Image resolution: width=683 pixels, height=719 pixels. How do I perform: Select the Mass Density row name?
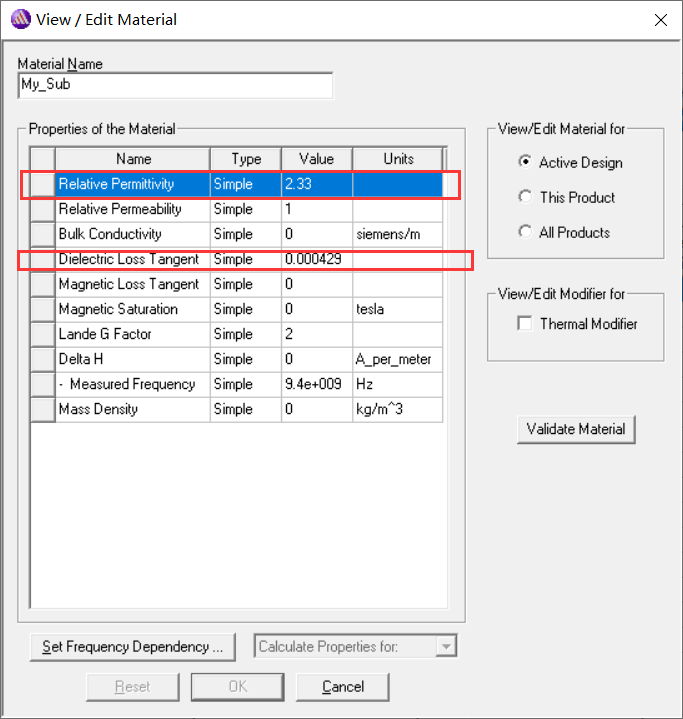pyautogui.click(x=133, y=409)
